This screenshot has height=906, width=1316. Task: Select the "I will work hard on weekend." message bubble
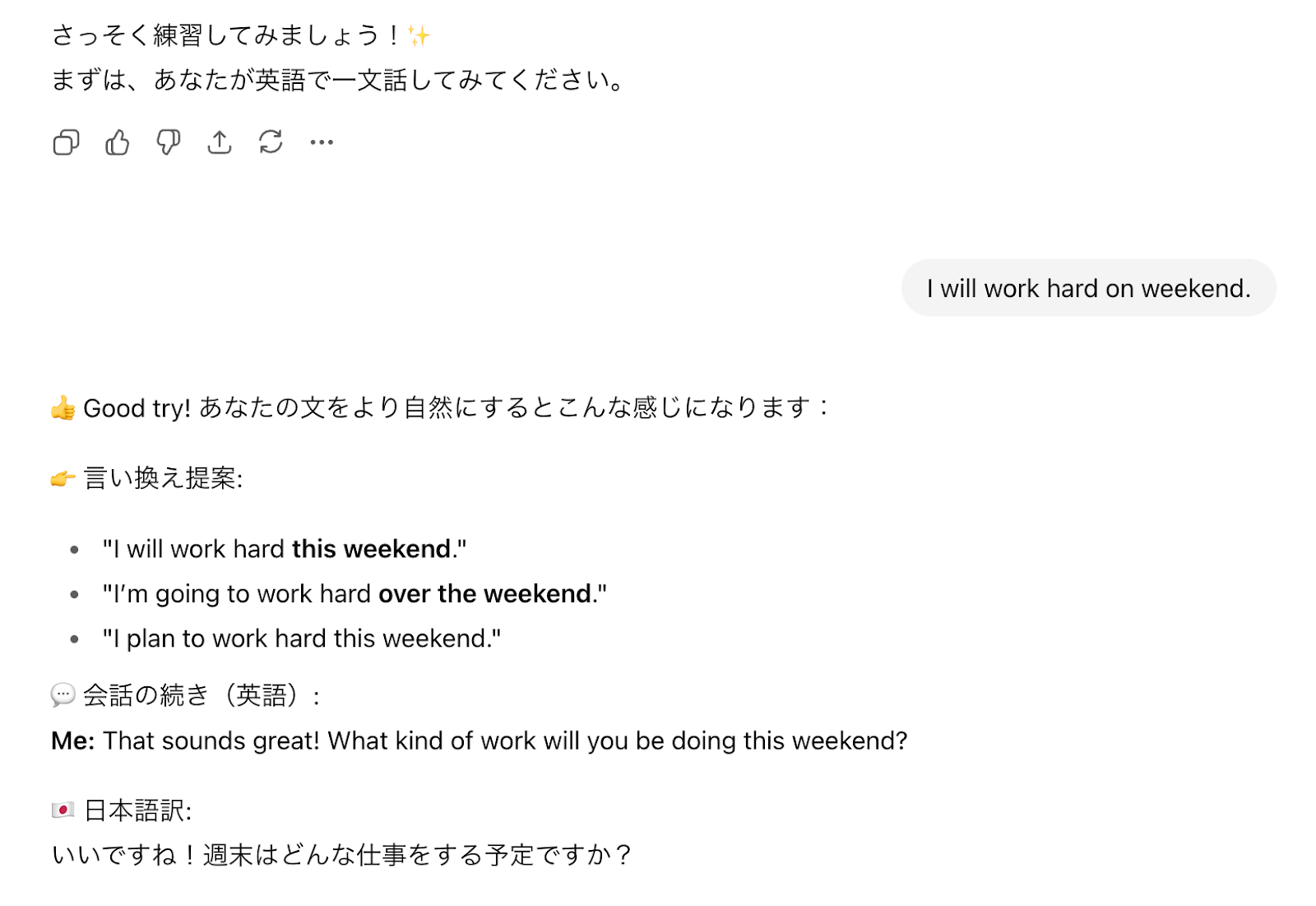pos(1088,289)
